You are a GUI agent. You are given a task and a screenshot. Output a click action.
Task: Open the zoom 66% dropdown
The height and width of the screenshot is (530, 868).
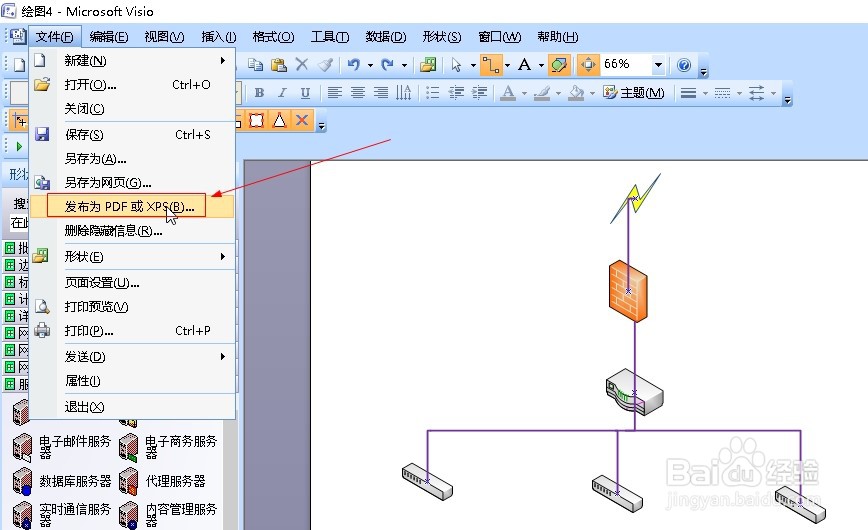pyautogui.click(x=658, y=65)
